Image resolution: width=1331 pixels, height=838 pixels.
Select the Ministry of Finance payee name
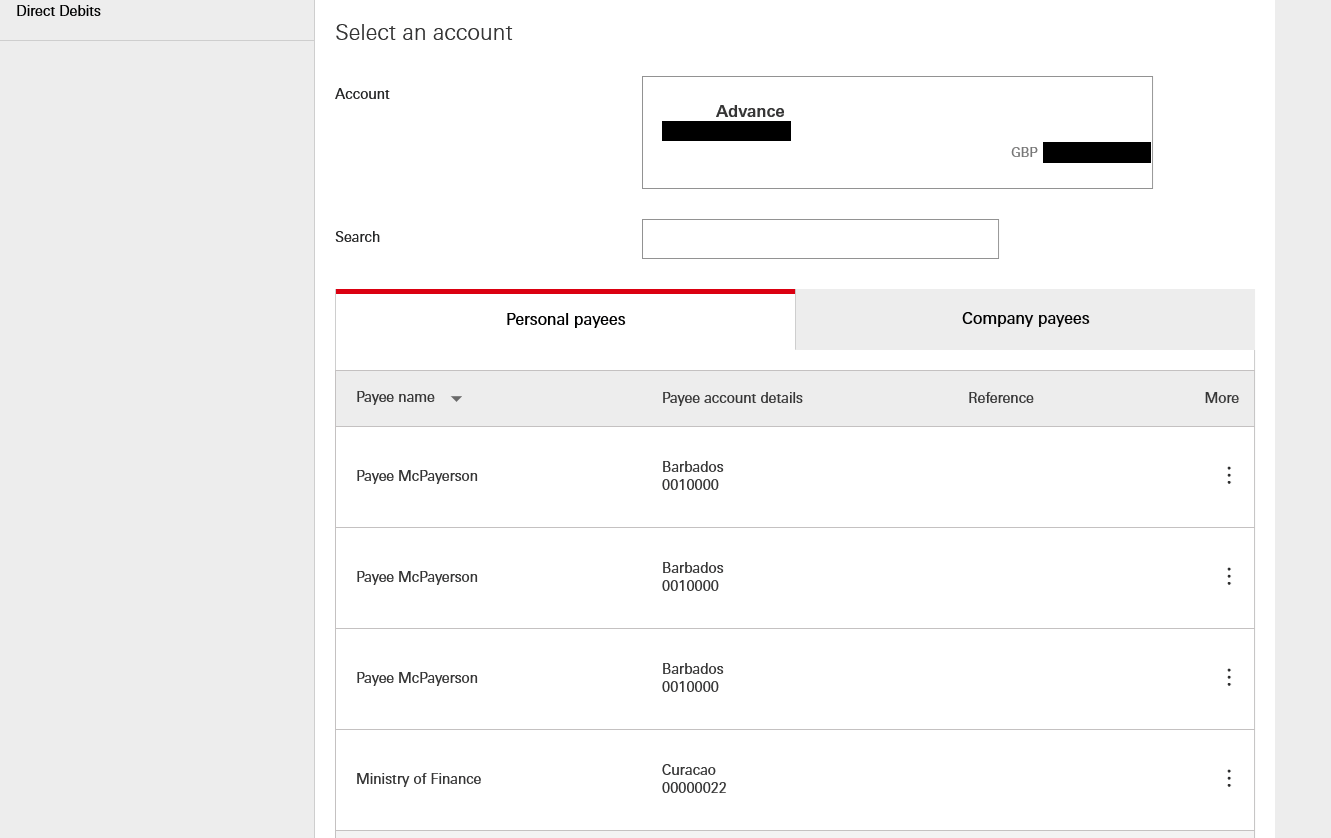[x=418, y=779]
